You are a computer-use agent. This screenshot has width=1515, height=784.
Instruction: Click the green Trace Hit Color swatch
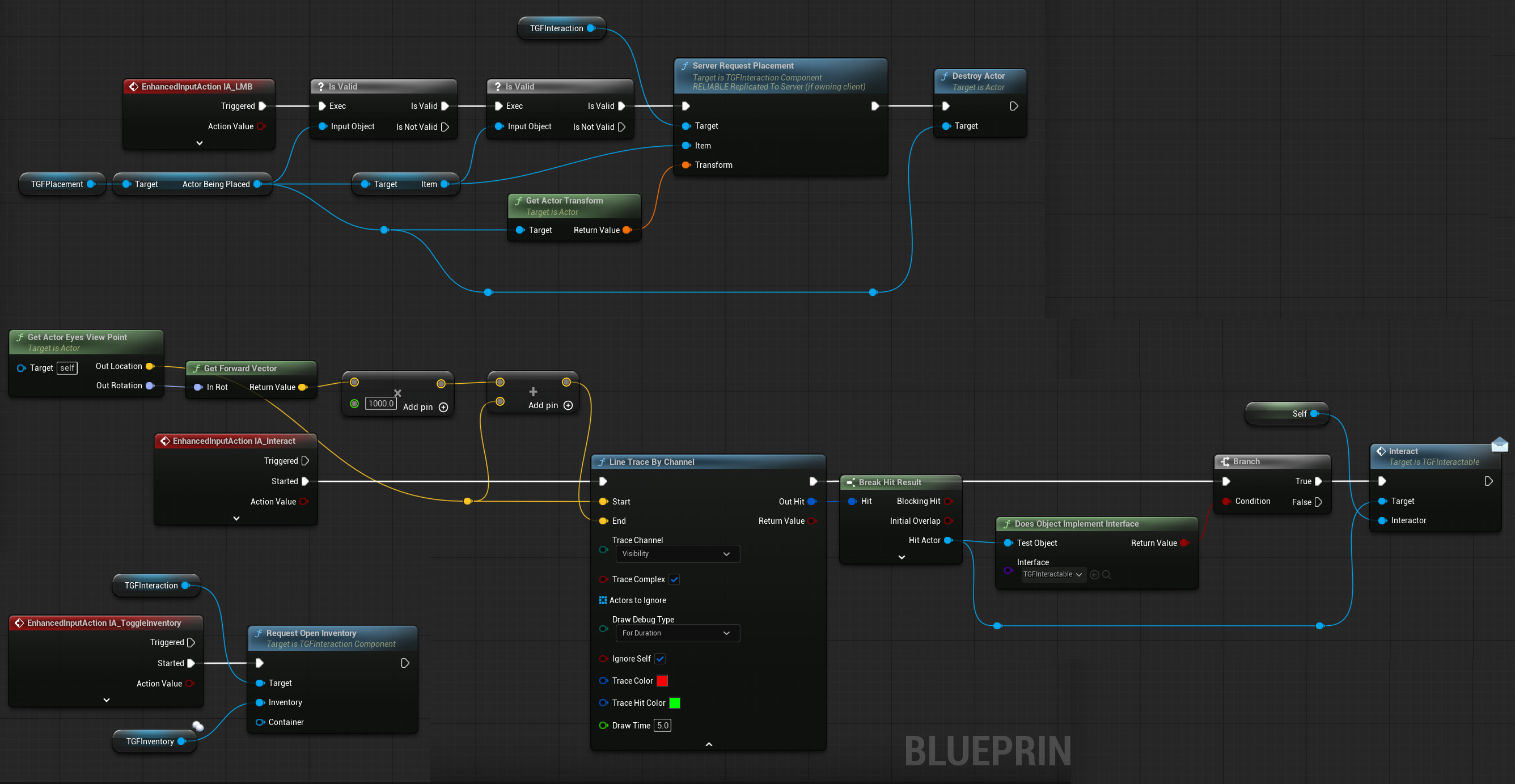pyautogui.click(x=675, y=703)
